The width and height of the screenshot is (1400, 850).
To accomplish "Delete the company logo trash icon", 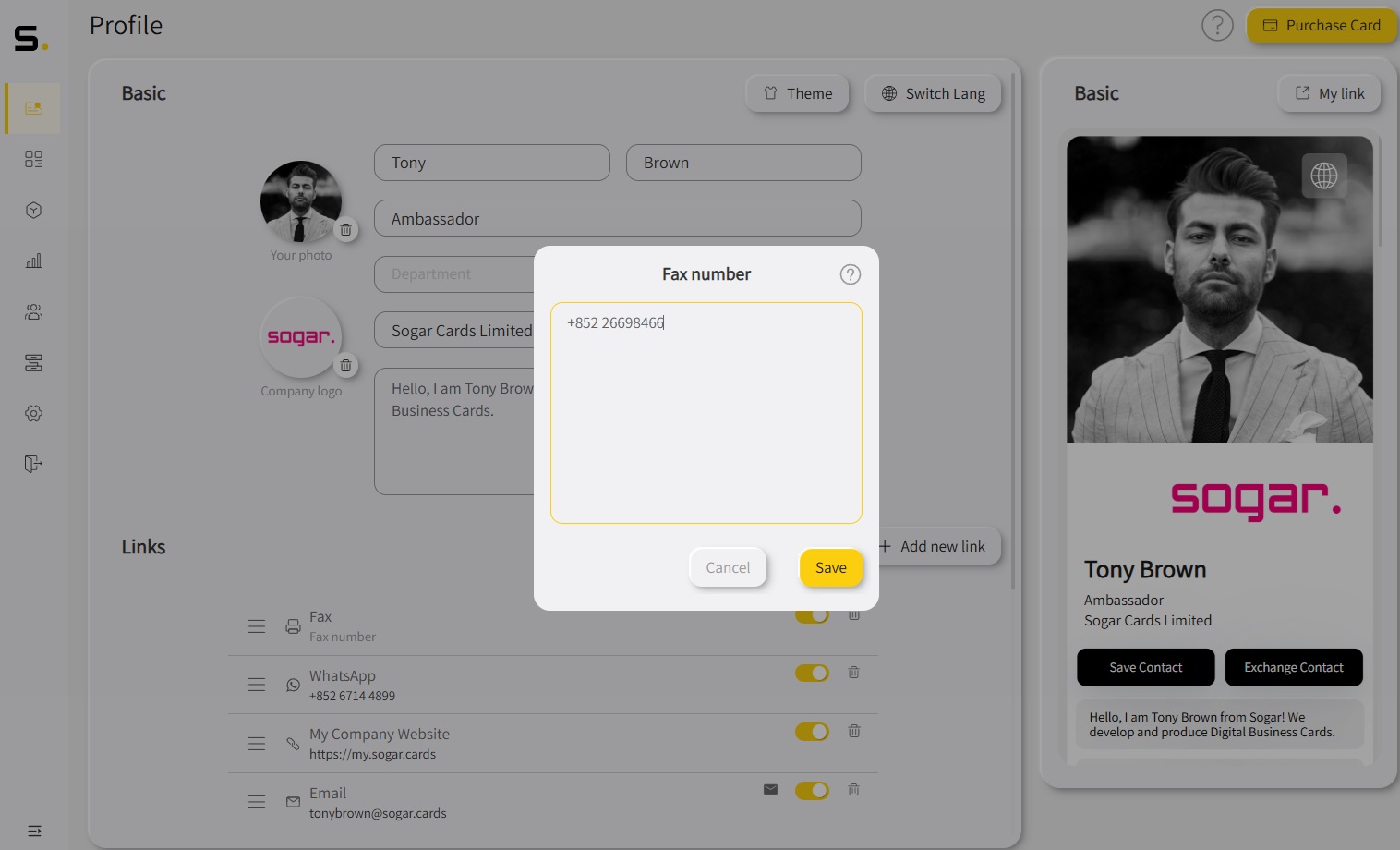I will click(345, 366).
